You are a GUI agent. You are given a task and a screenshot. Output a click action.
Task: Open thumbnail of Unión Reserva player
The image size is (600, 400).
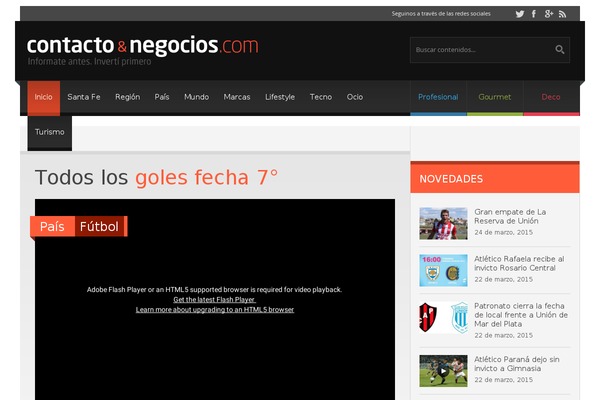(x=443, y=224)
